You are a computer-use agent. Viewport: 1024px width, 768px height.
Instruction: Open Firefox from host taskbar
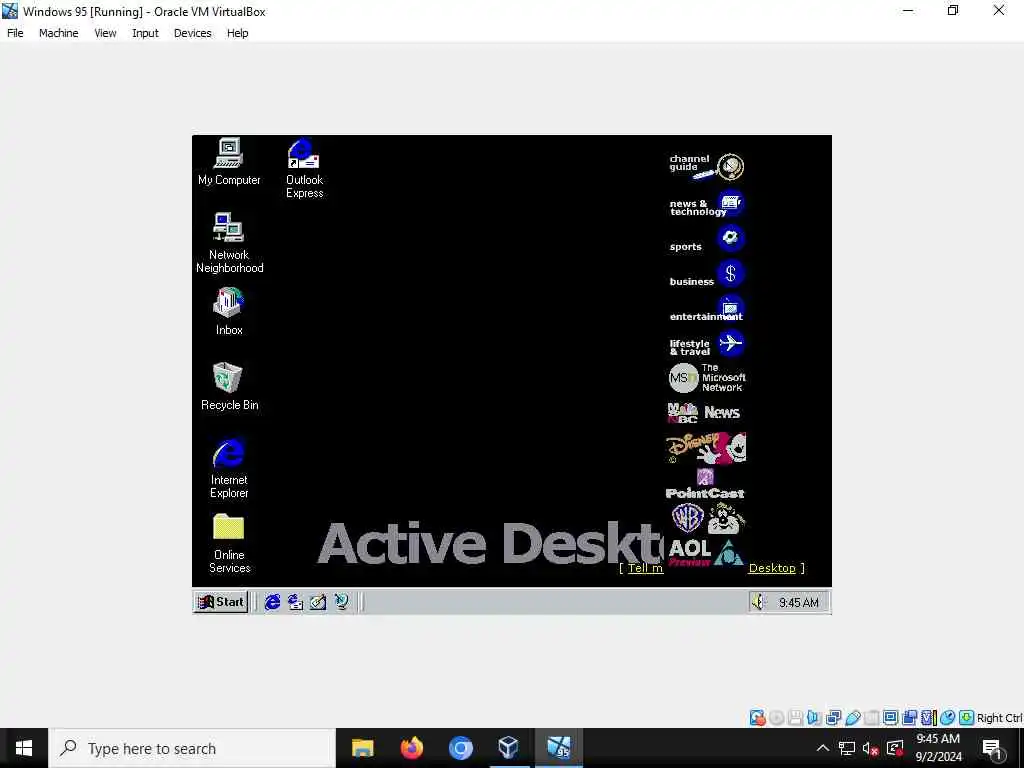411,748
